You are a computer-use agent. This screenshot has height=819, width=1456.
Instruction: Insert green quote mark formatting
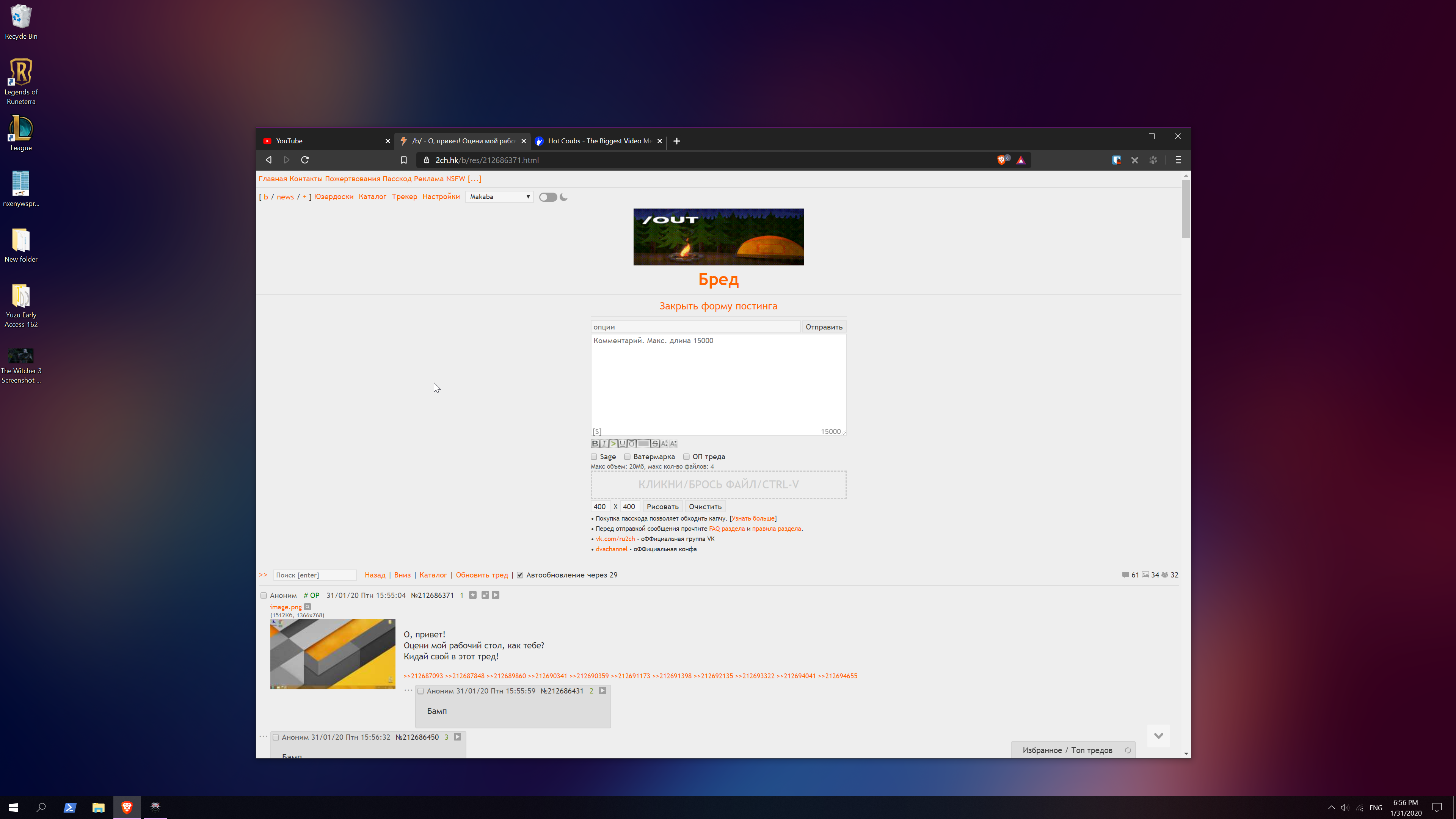click(x=613, y=444)
